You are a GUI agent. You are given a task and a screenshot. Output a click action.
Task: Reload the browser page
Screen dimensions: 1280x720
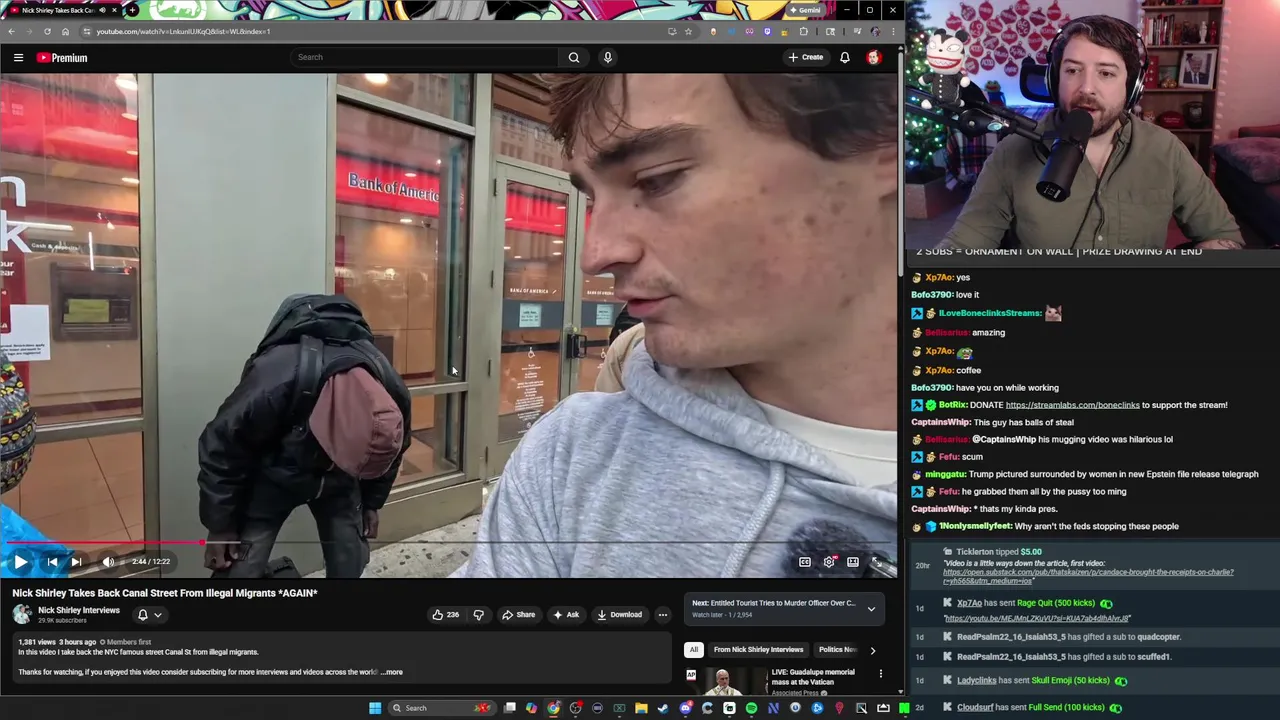(47, 31)
